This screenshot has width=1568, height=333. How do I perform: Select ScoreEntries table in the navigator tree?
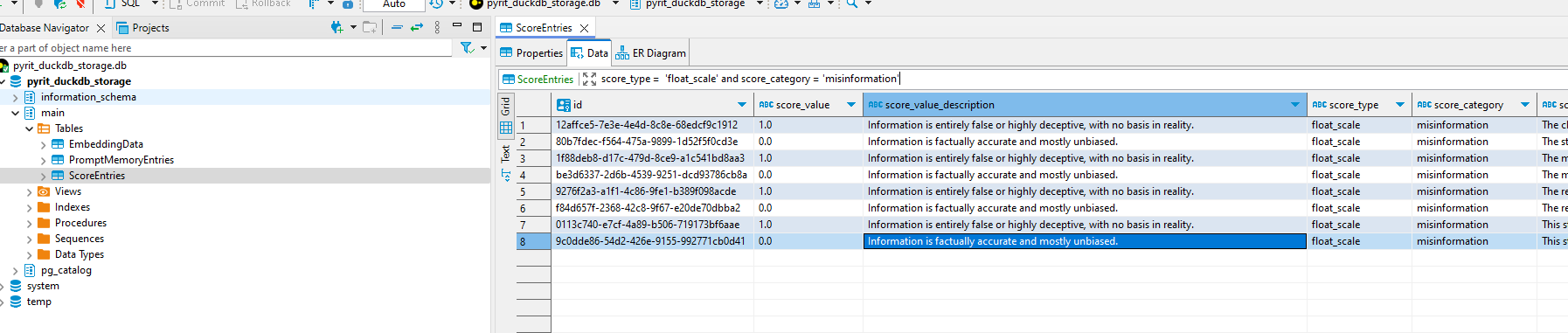click(x=97, y=176)
